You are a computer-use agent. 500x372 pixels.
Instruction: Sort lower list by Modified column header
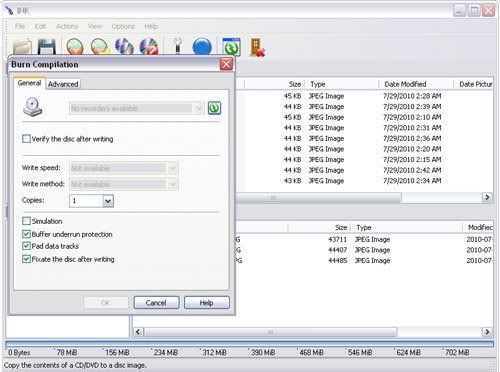click(x=479, y=227)
